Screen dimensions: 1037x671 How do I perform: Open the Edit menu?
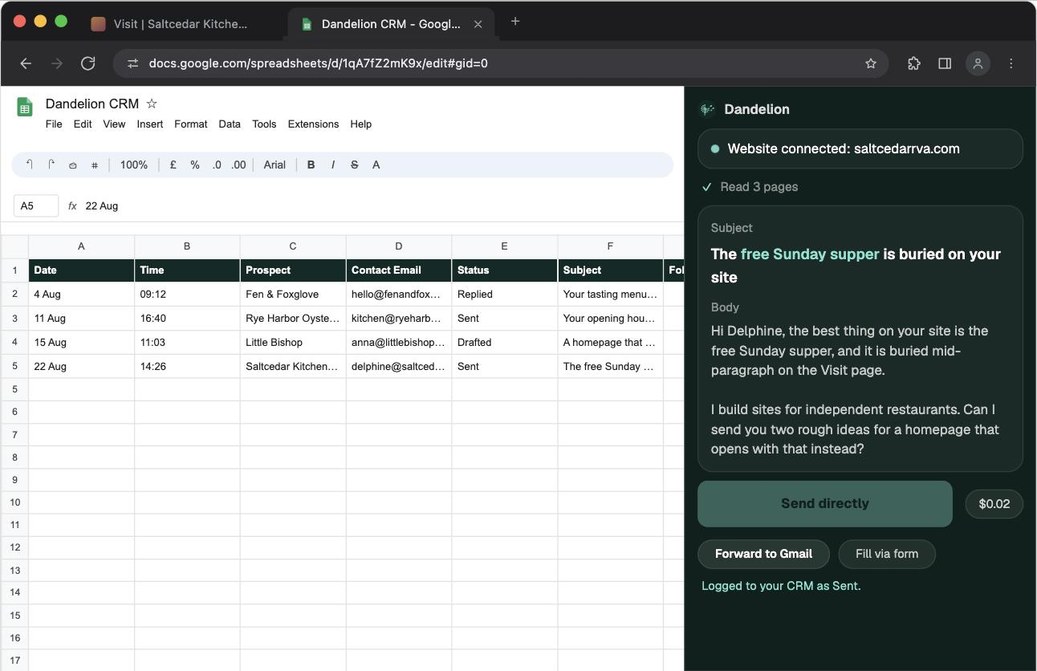click(83, 124)
